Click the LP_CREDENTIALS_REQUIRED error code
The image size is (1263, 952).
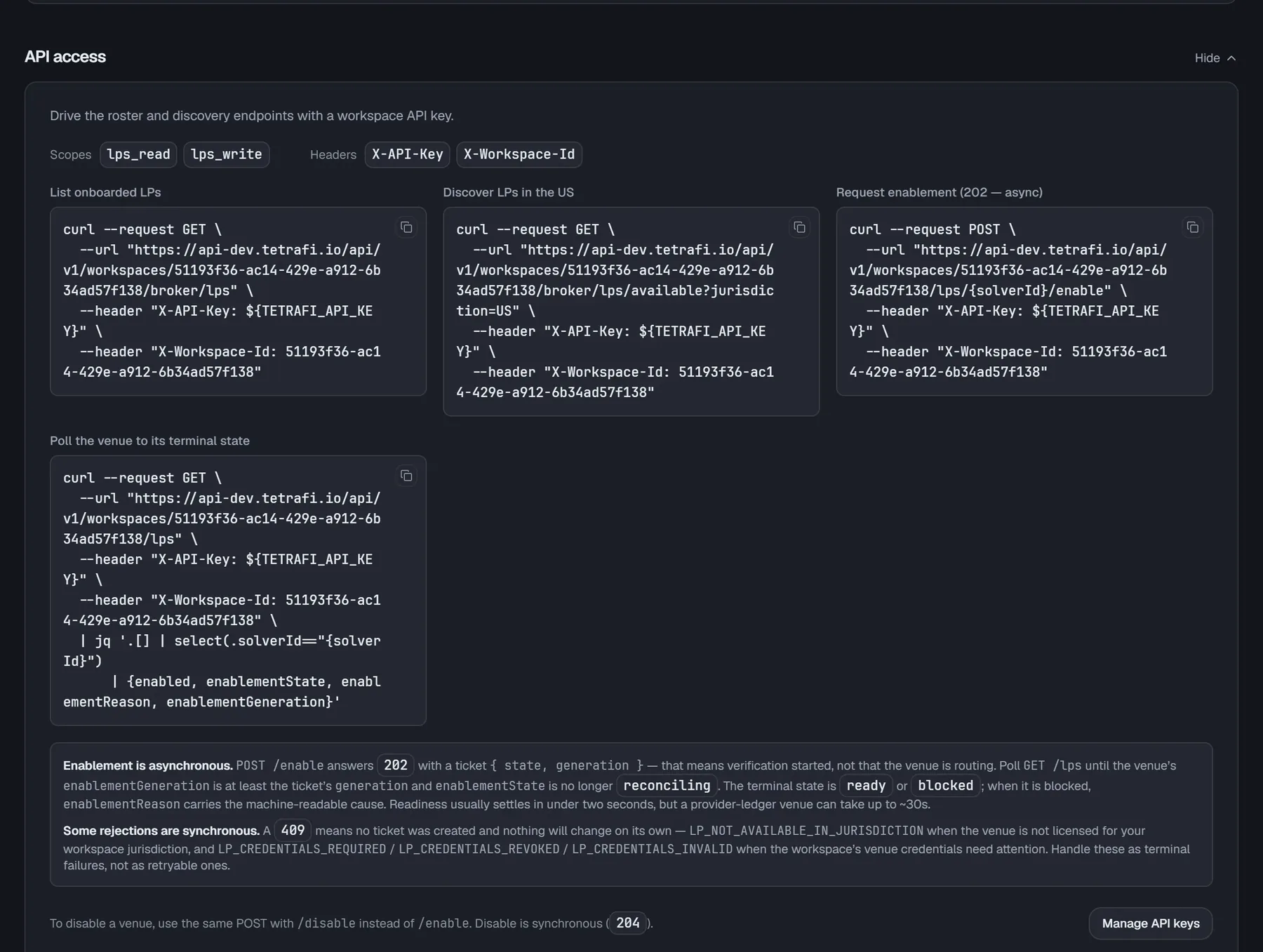point(302,849)
